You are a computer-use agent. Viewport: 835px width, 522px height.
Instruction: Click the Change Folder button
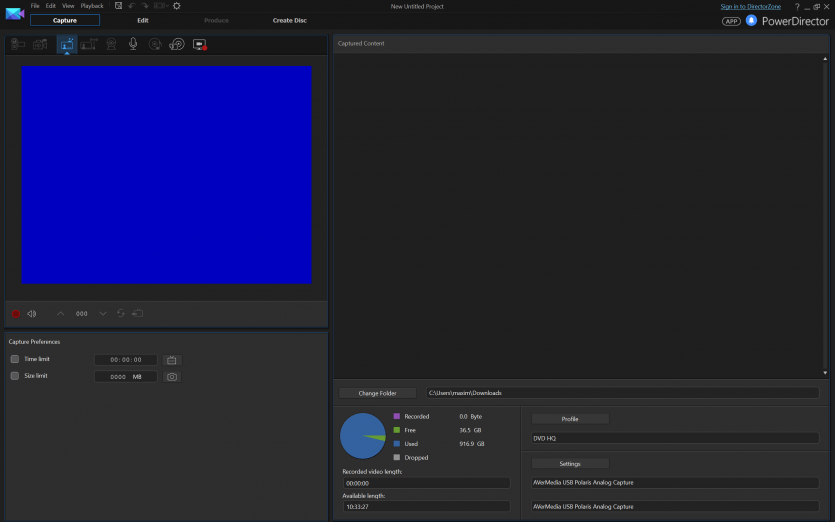(377, 393)
